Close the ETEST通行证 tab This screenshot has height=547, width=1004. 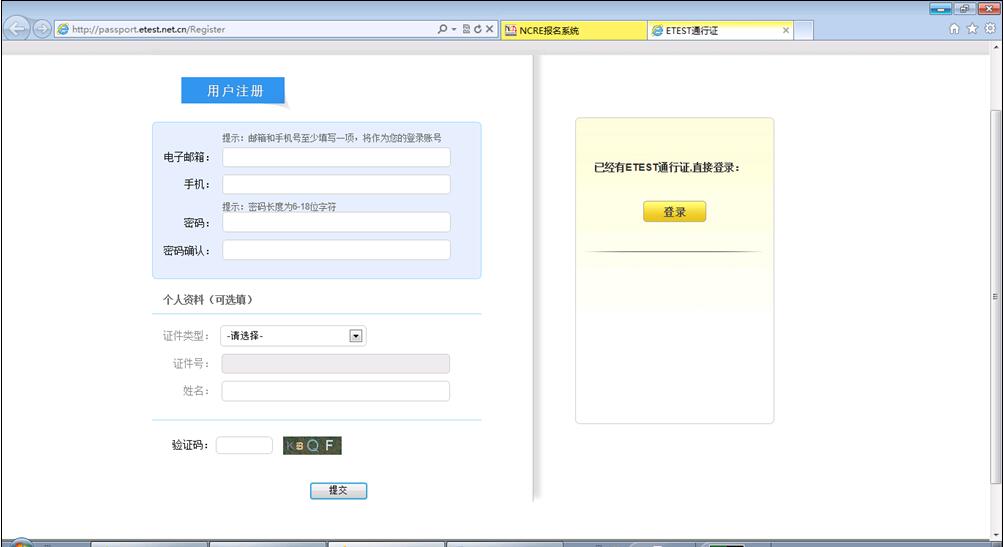[x=786, y=31]
